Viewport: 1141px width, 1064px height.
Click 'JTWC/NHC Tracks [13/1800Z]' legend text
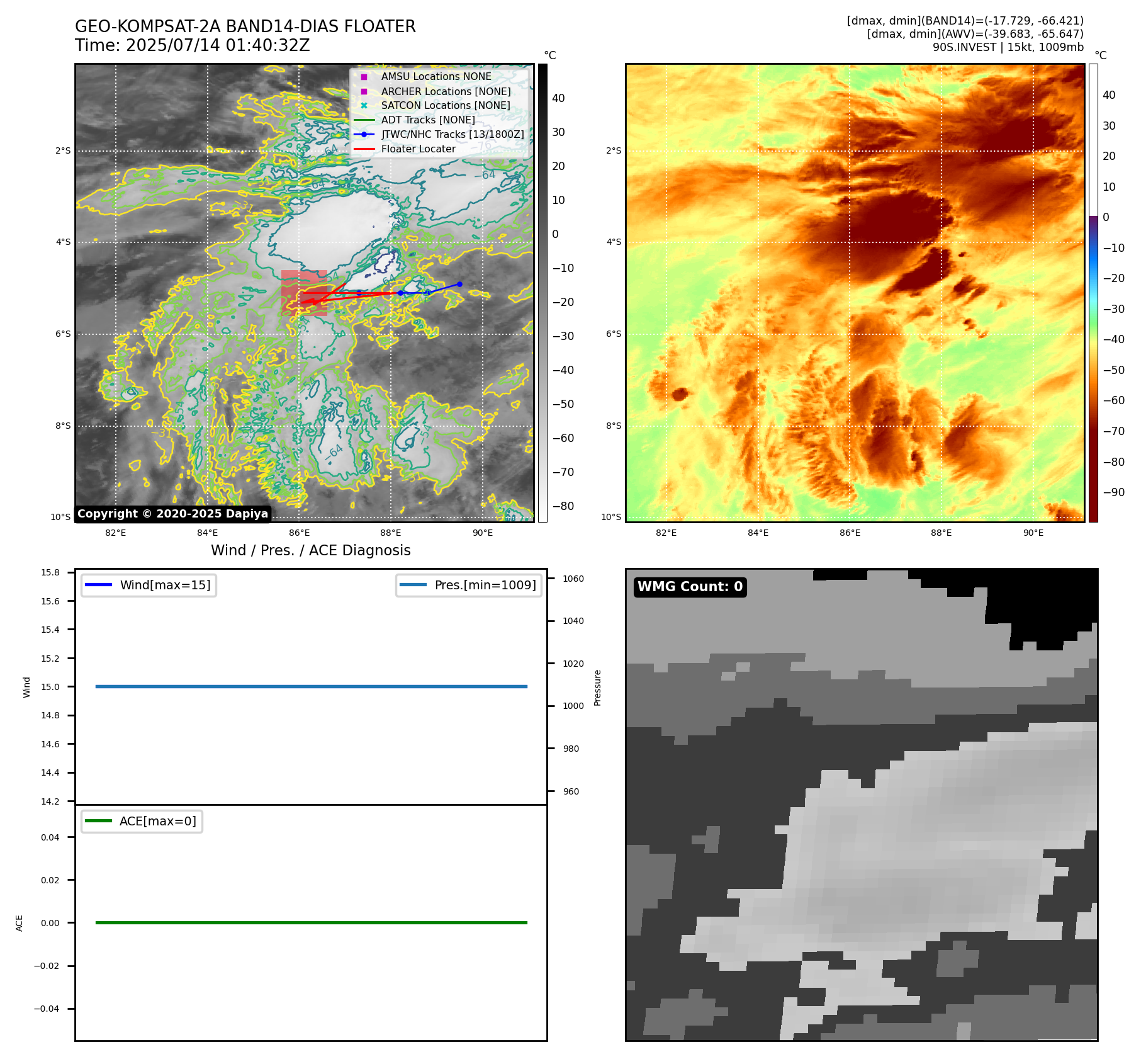(x=452, y=135)
